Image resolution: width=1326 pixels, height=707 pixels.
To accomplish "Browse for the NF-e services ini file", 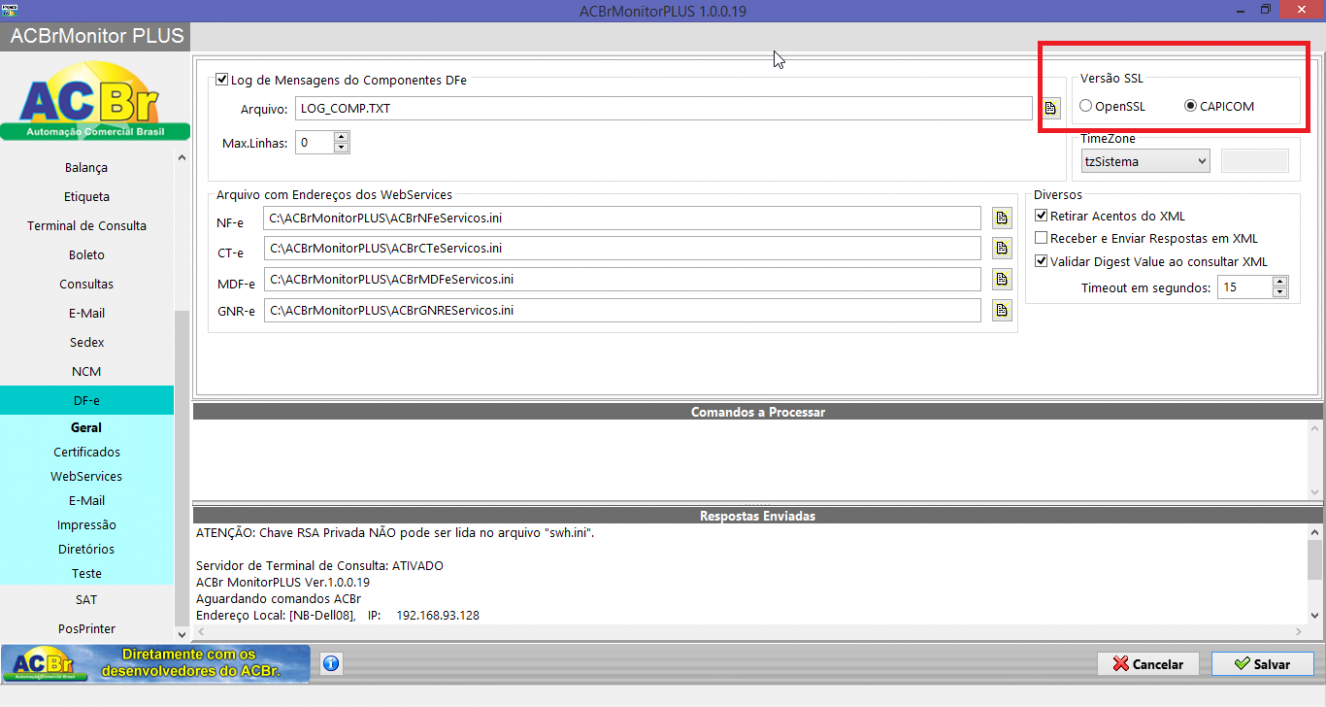I will point(1002,218).
